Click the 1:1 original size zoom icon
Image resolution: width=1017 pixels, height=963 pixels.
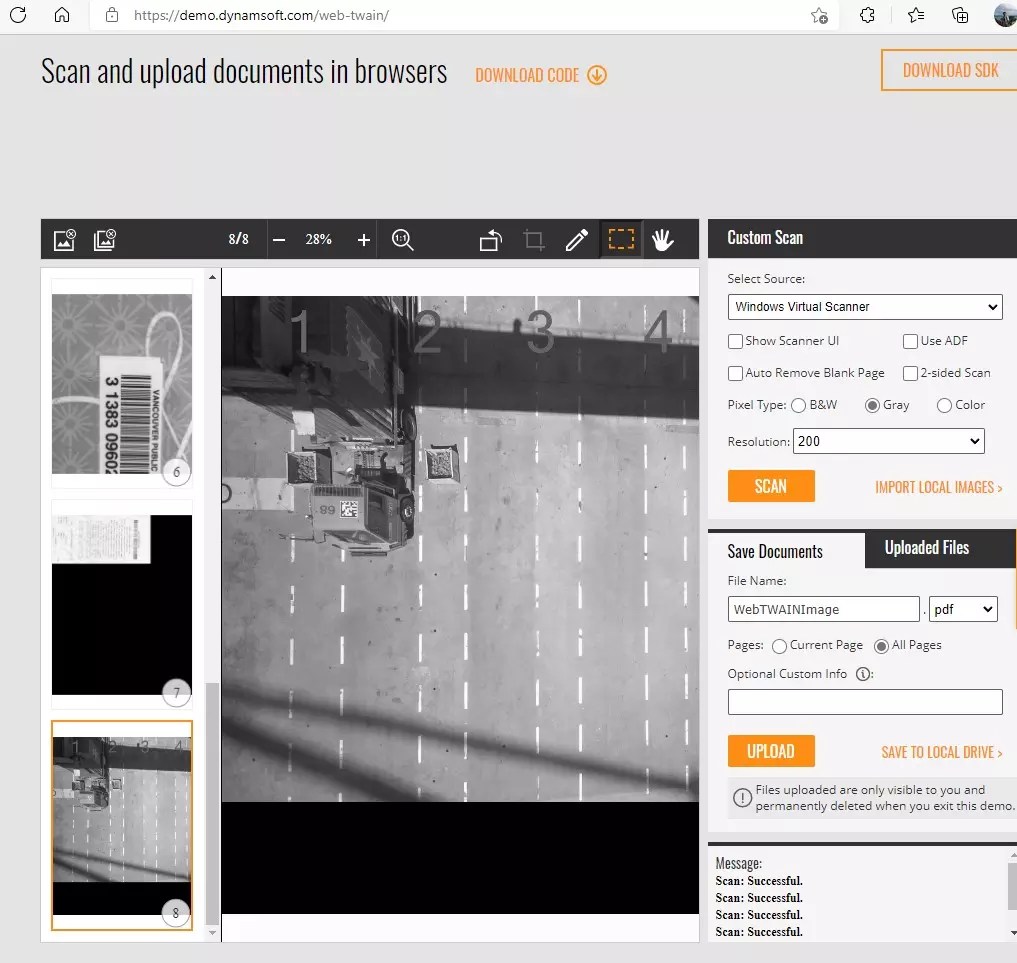[x=403, y=239]
